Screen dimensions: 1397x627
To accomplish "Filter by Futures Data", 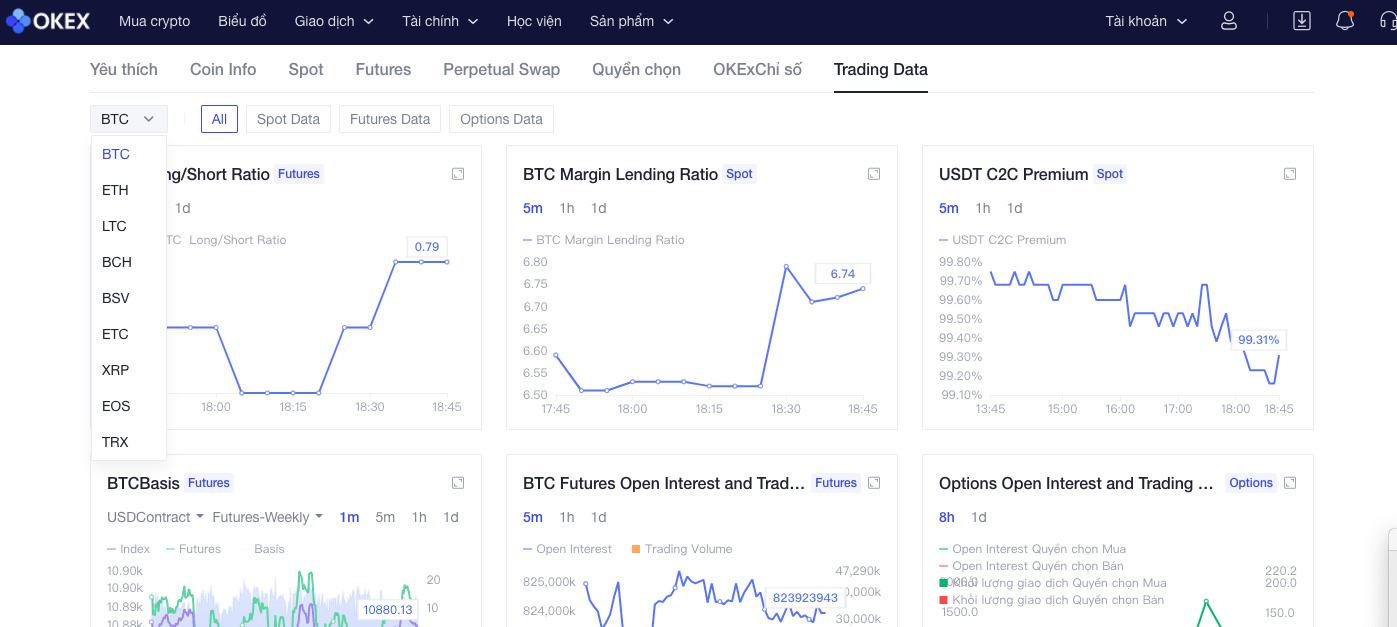I will click(389, 119).
